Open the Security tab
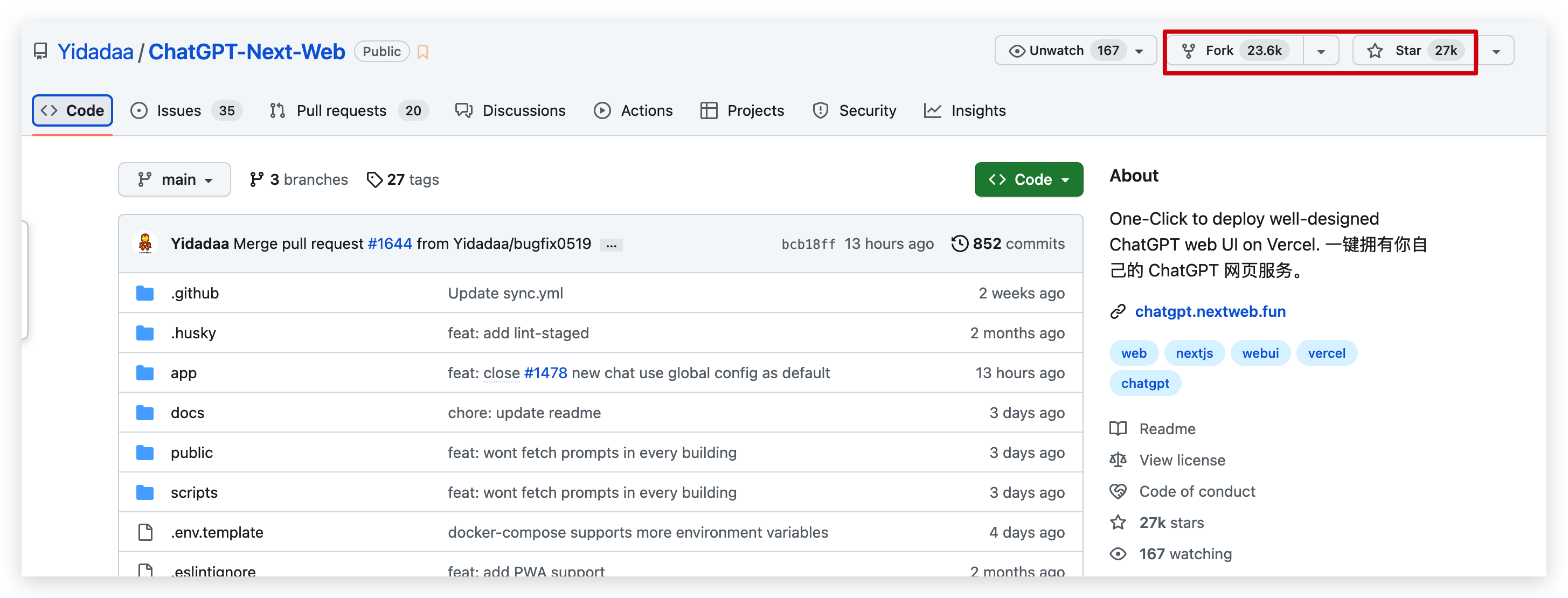Viewport: 1568px width, 598px height. 855,111
